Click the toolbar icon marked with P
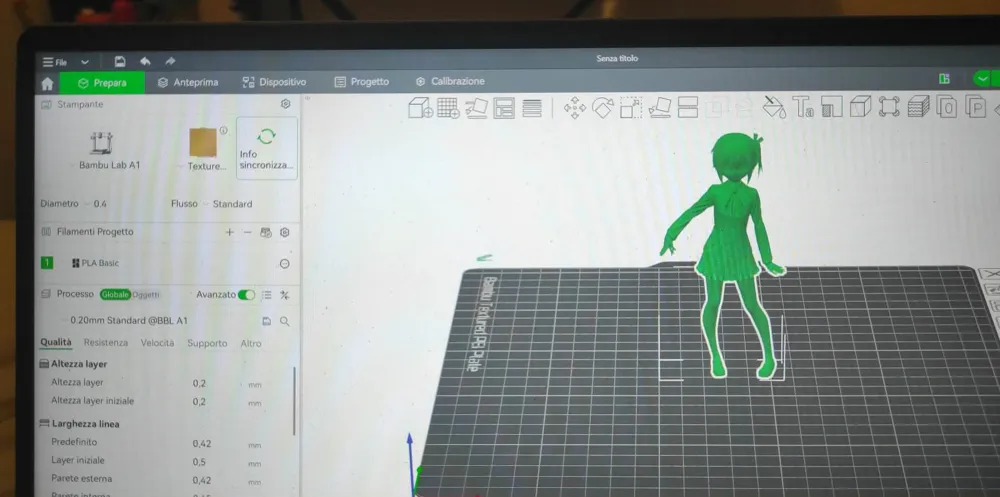The image size is (1000, 497). [976, 107]
